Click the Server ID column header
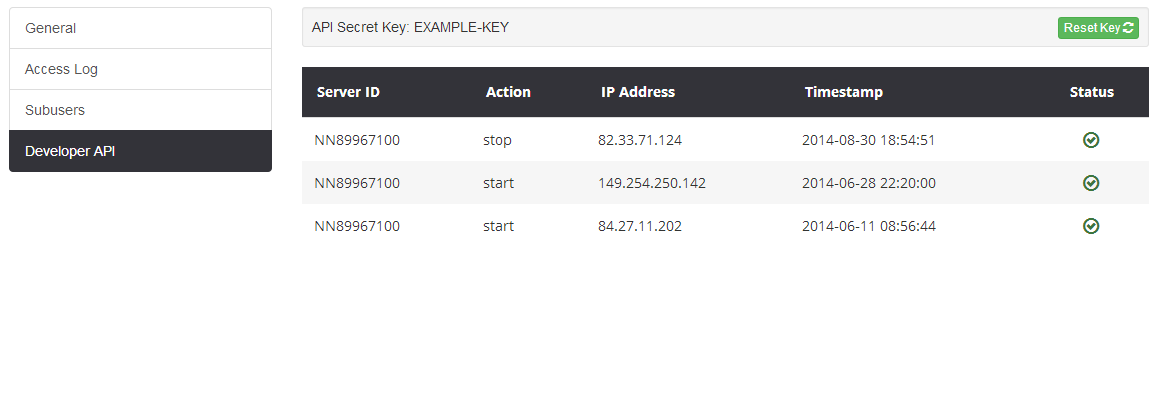The height and width of the screenshot is (394, 1160). coord(348,92)
